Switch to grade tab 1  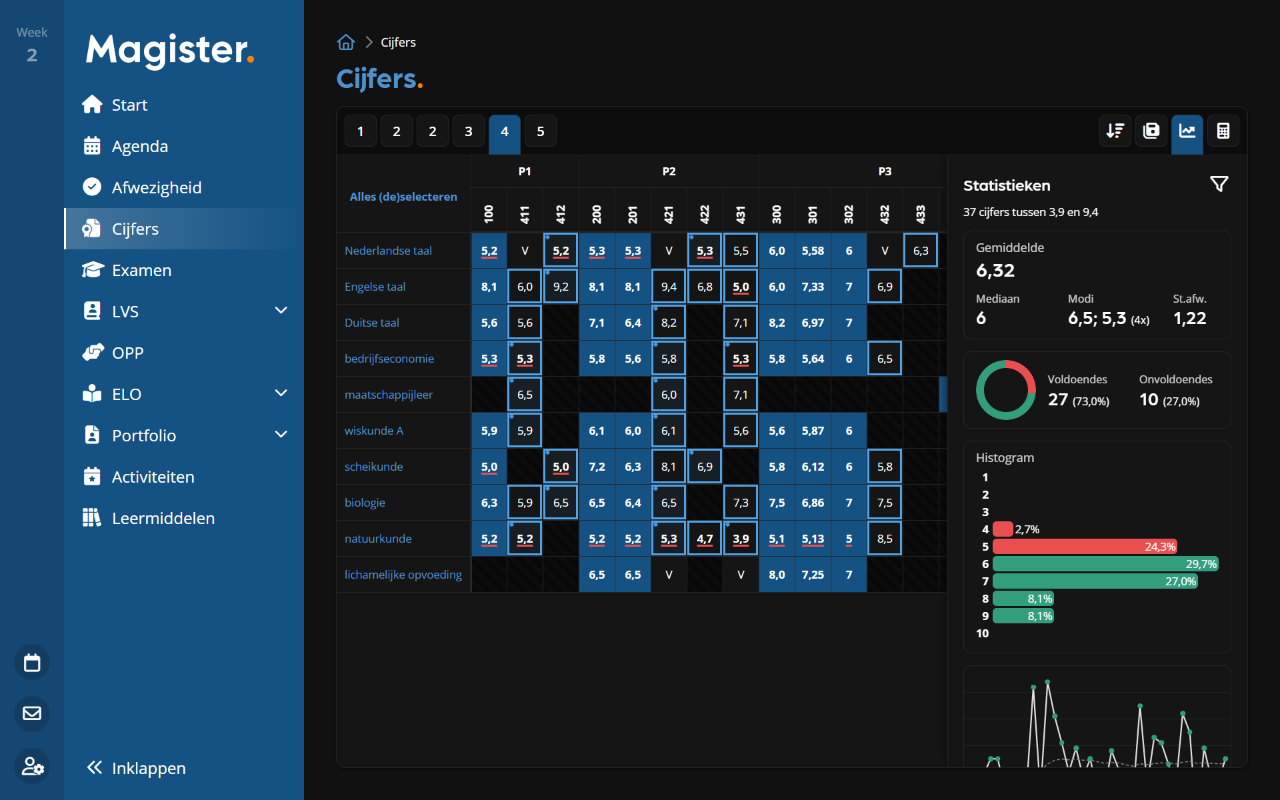(x=361, y=131)
